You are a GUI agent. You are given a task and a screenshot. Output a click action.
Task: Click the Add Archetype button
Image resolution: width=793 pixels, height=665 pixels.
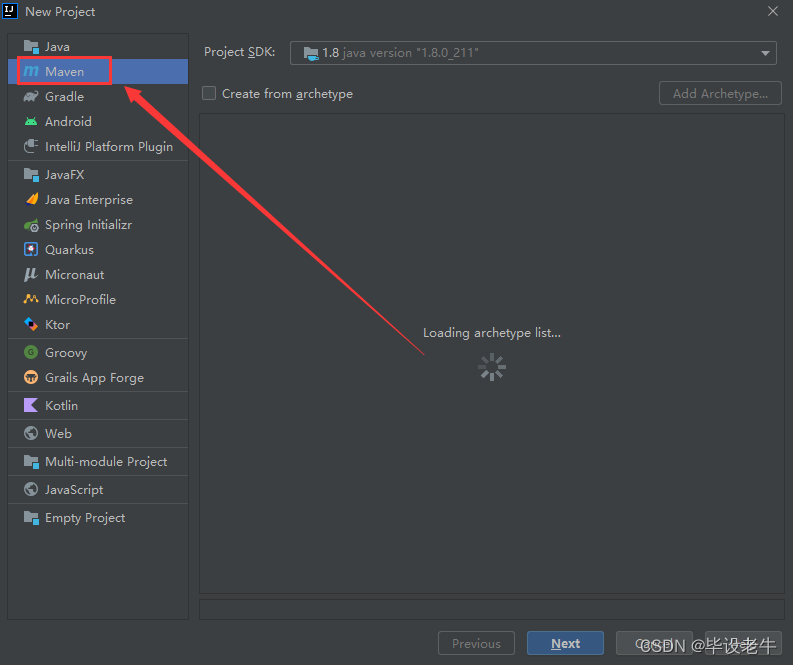720,94
